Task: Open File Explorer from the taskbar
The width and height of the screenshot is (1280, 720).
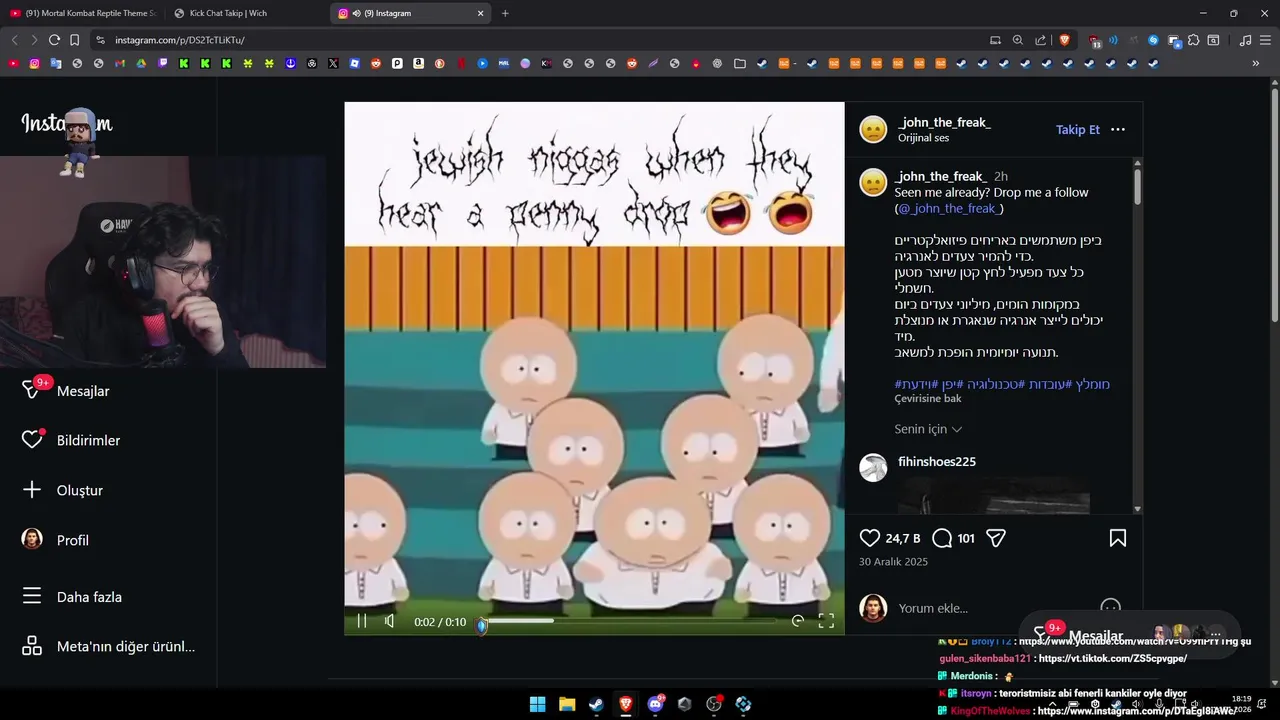Action: [x=567, y=704]
